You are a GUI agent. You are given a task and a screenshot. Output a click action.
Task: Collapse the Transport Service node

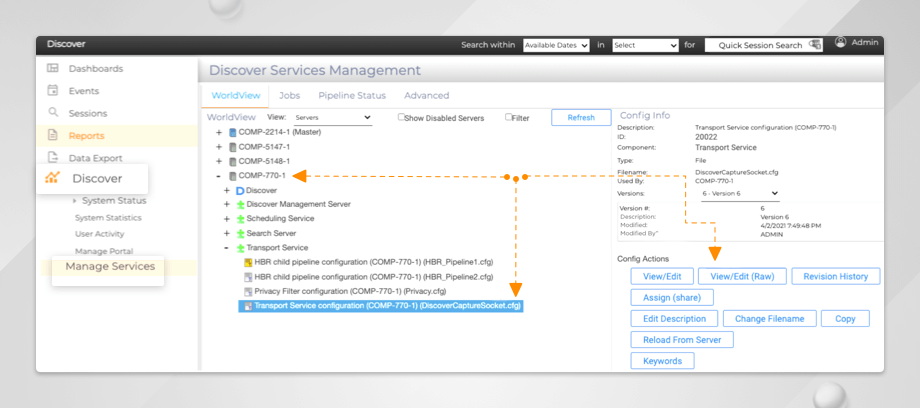pyautogui.click(x=226, y=248)
